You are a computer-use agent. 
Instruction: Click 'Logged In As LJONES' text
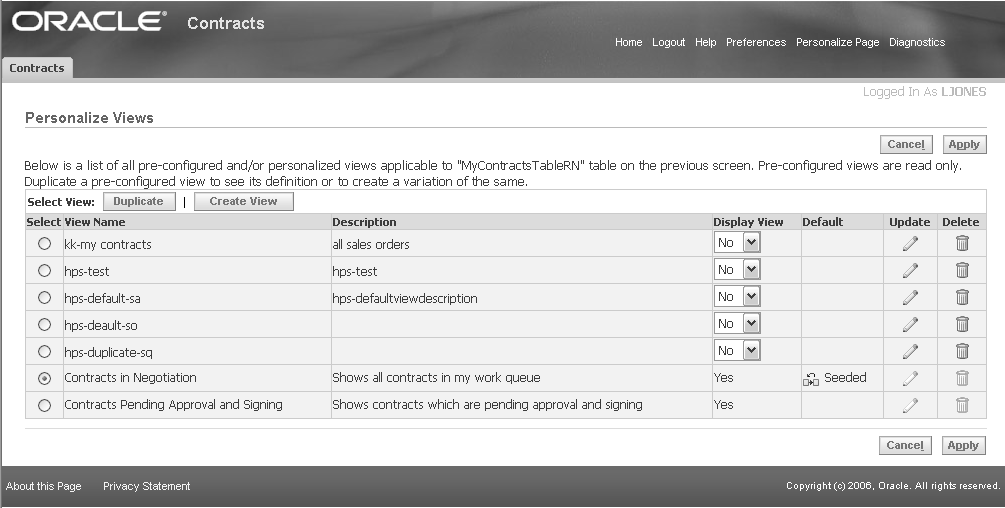click(x=924, y=92)
